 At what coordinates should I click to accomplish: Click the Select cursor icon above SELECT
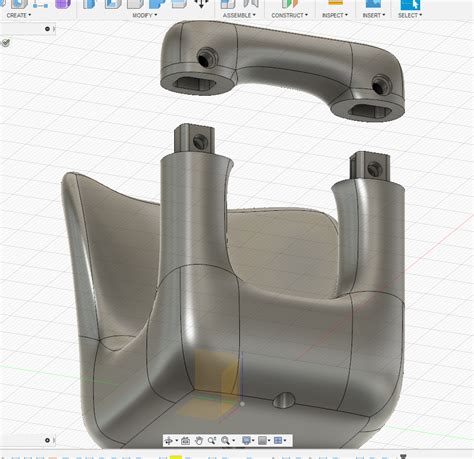[410, 4]
